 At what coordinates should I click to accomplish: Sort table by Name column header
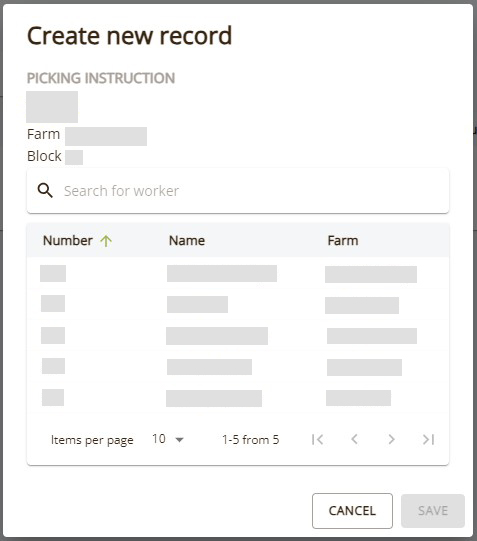coord(187,240)
